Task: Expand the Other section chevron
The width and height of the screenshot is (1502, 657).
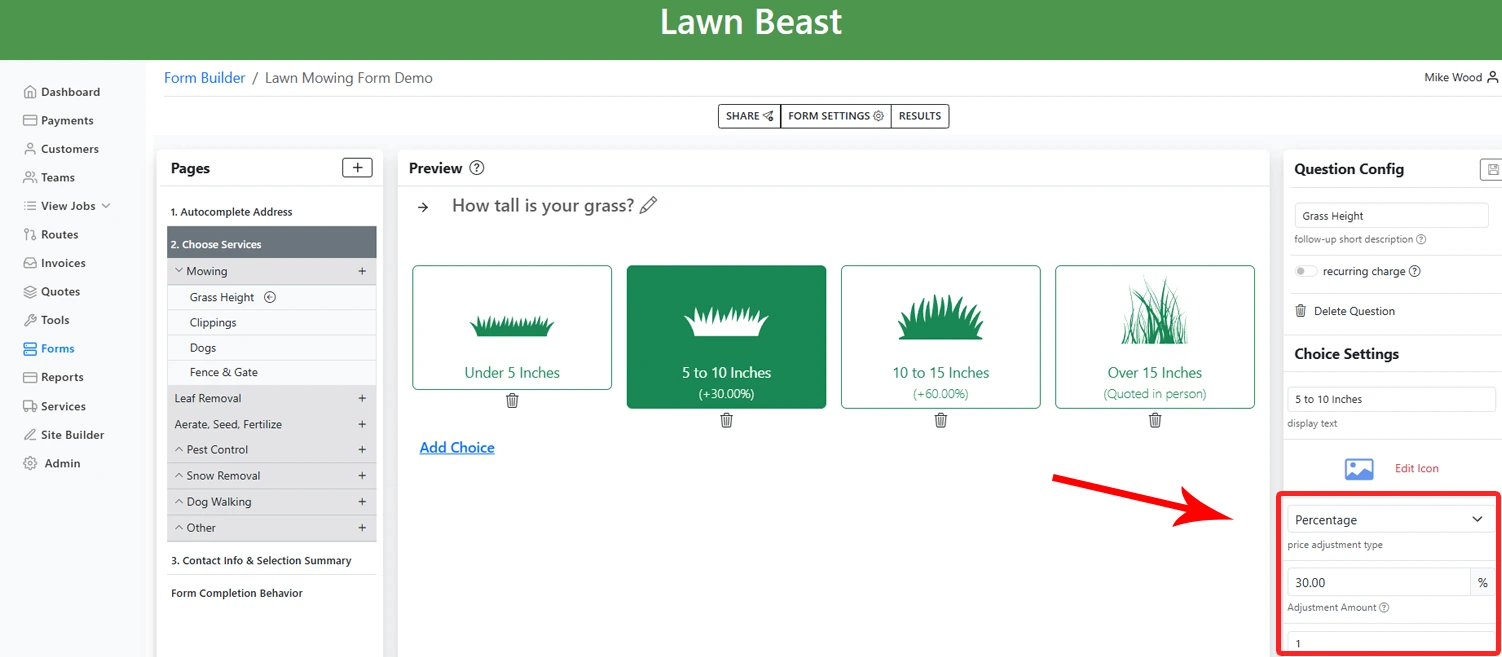Action: point(179,528)
